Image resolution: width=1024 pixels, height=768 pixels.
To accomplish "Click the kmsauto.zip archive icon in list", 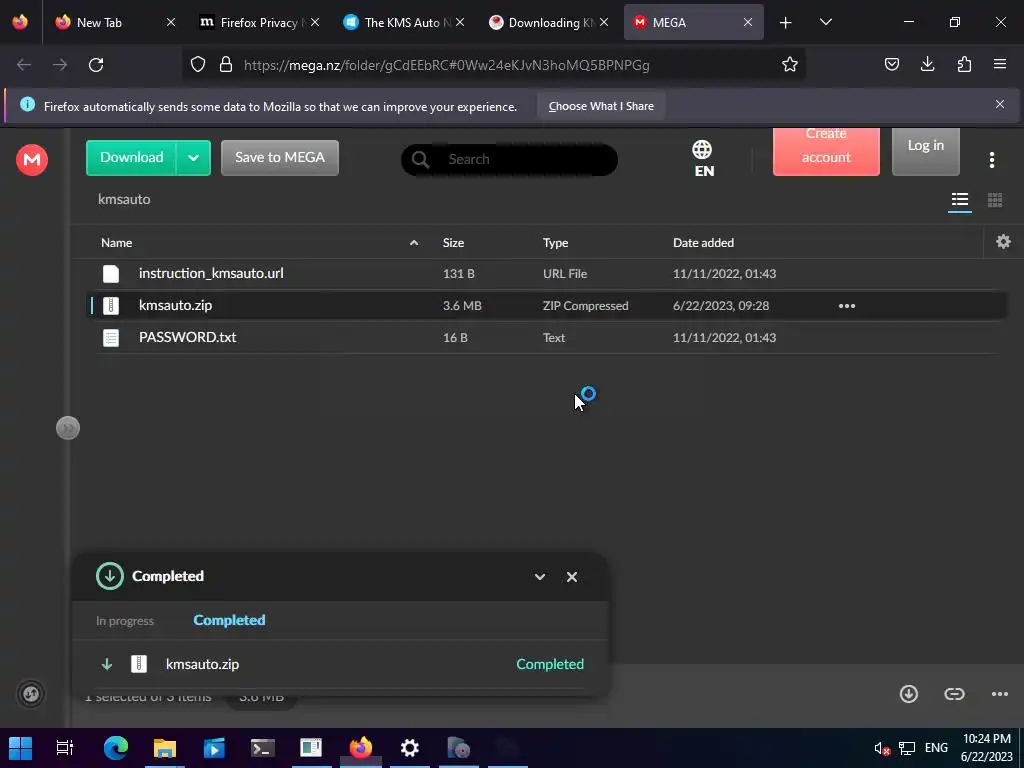I will tap(111, 306).
